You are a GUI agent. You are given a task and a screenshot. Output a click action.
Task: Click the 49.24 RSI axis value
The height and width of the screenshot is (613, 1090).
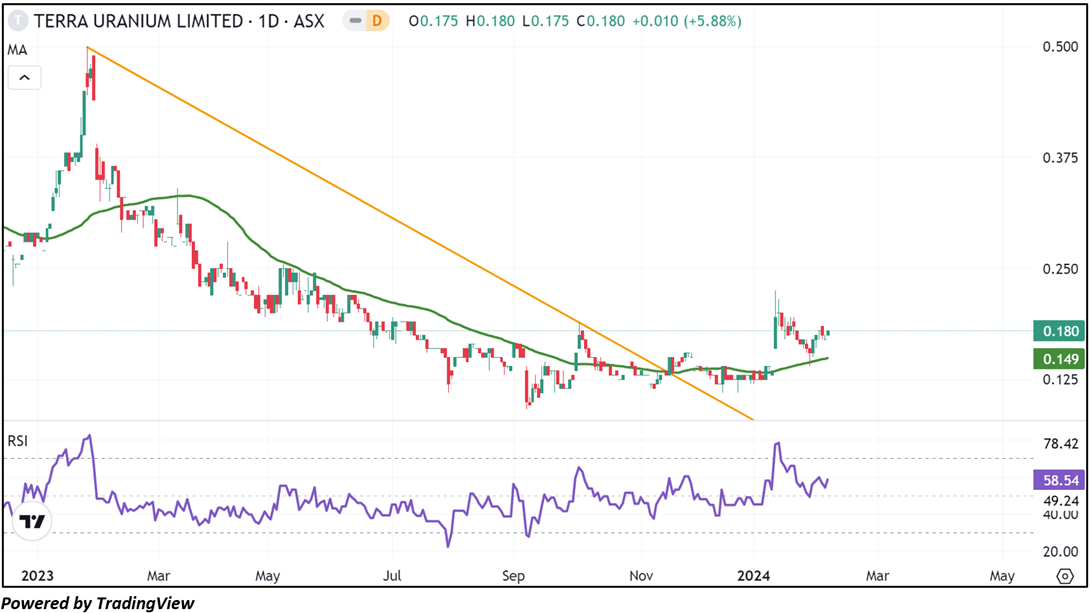coord(1061,500)
